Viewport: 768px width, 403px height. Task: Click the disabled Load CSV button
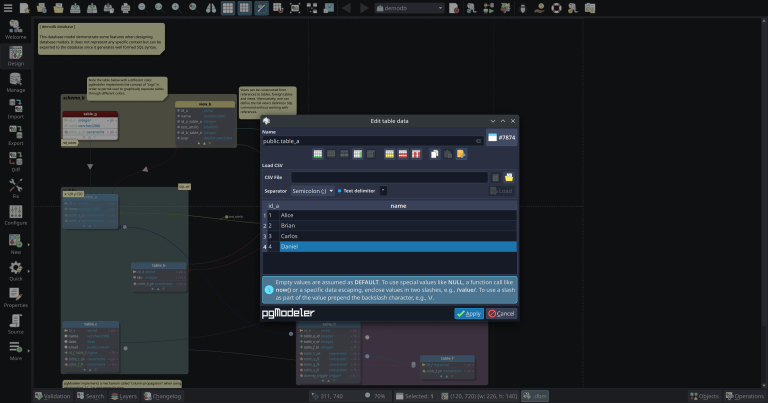click(x=501, y=191)
